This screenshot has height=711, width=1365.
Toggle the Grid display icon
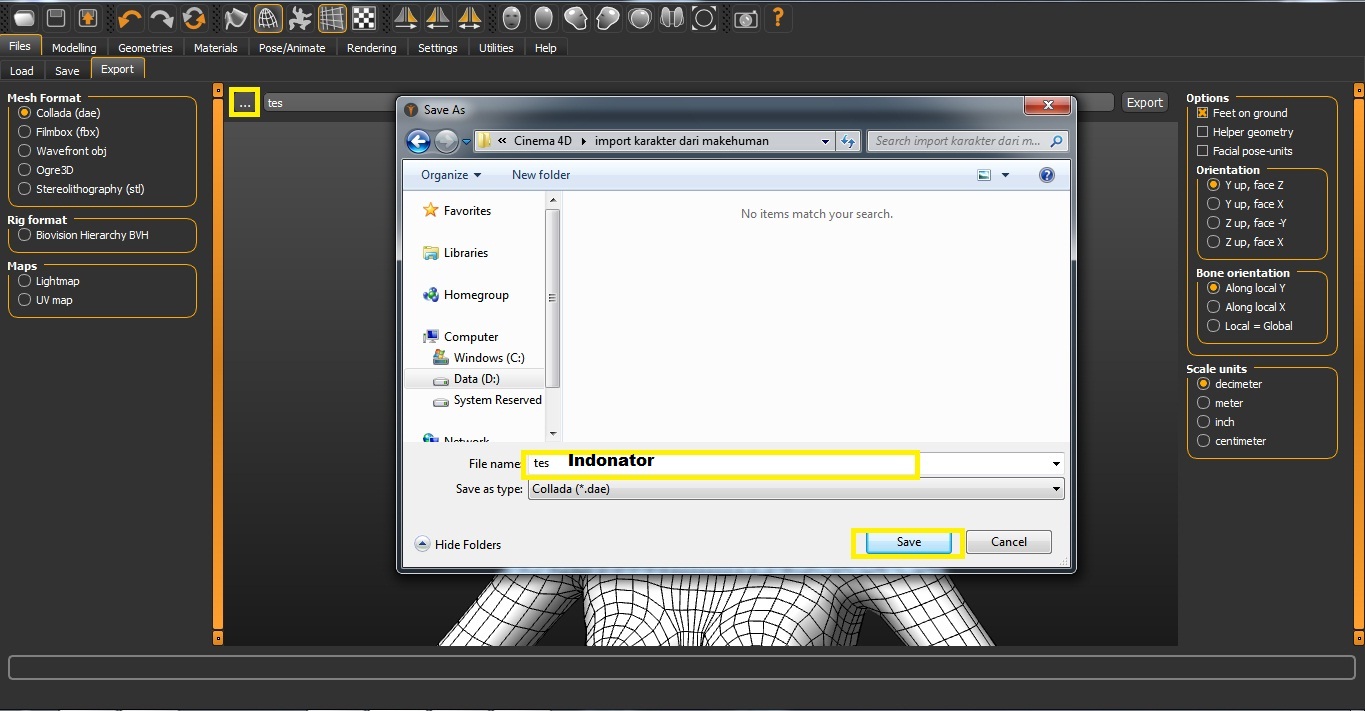(332, 18)
